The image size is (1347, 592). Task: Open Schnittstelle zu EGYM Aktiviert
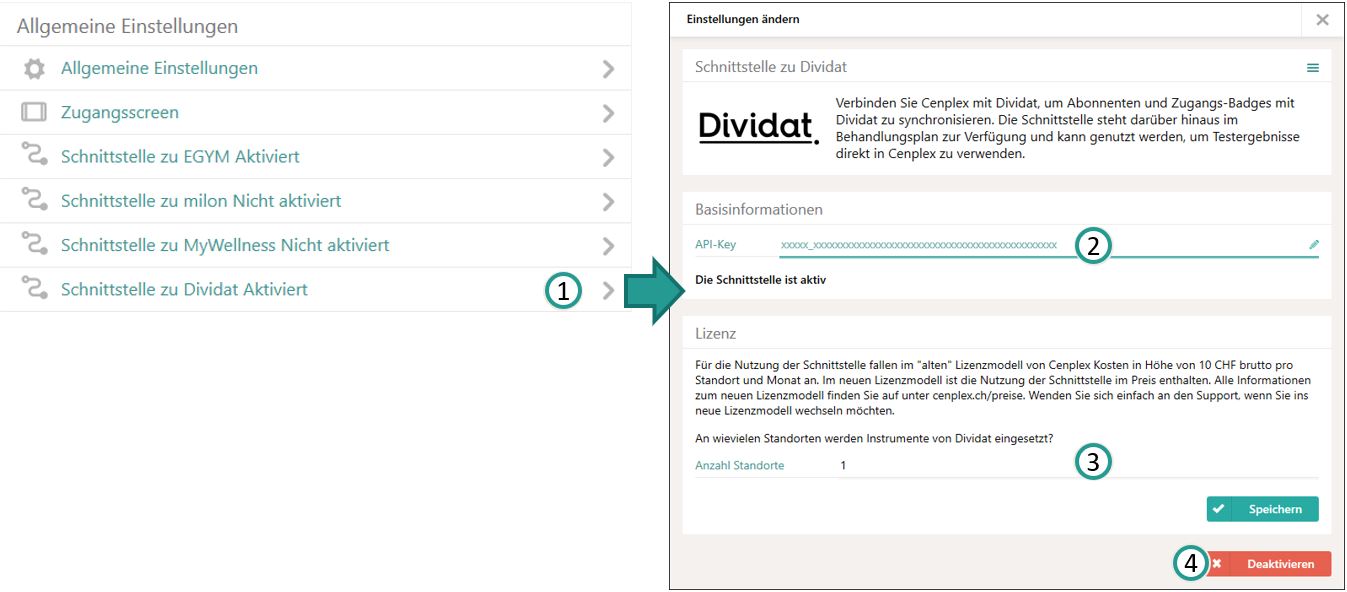pos(315,157)
